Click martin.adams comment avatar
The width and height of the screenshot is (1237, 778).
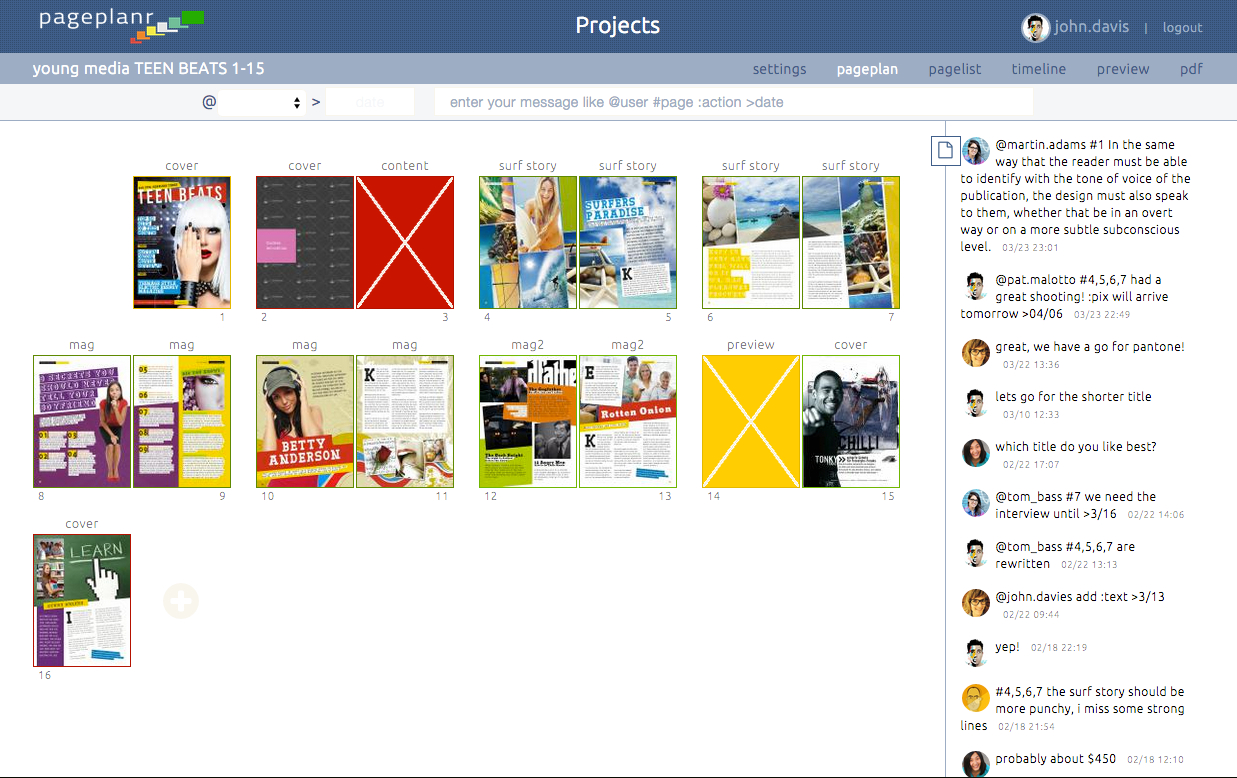(x=976, y=151)
